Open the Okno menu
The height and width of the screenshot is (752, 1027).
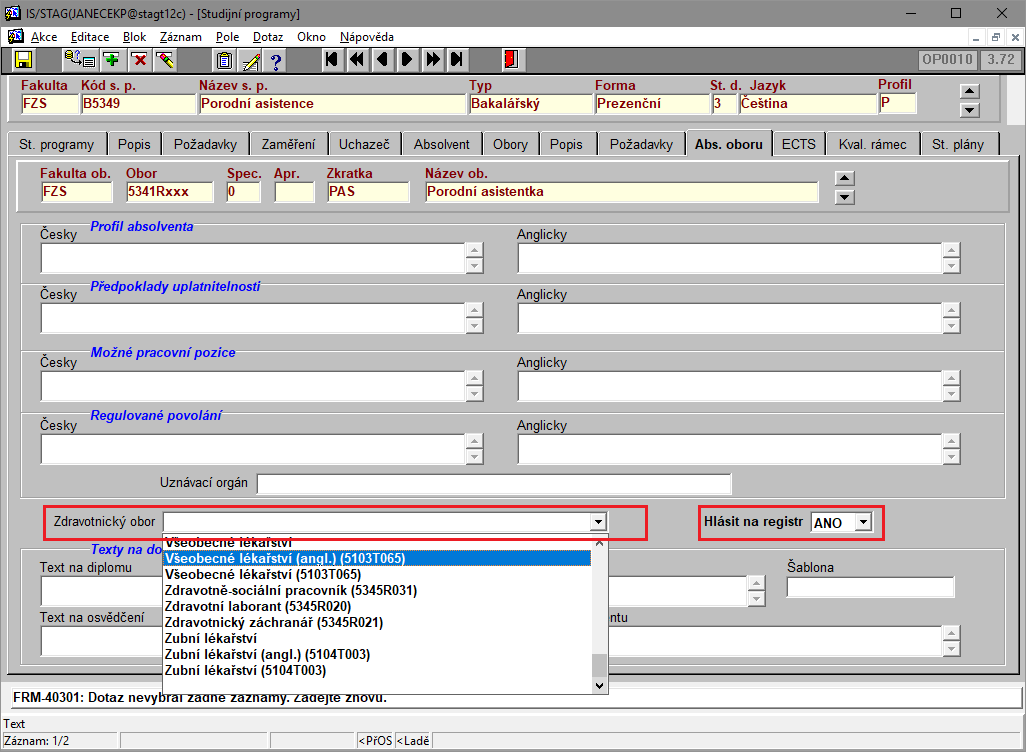[311, 37]
